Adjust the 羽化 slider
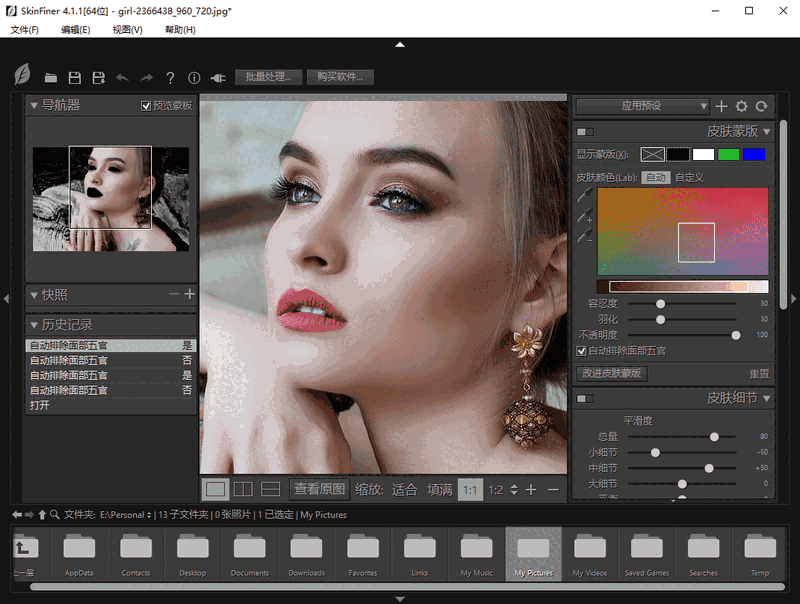The image size is (800, 604). click(x=660, y=319)
